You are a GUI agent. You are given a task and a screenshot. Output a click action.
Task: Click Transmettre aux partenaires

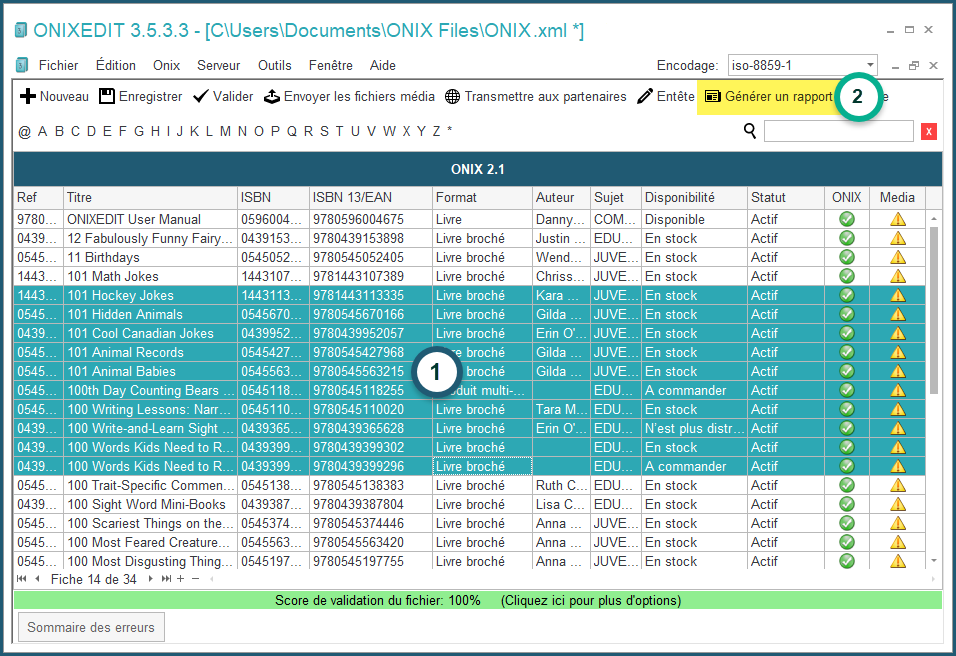pyautogui.click(x=536, y=96)
